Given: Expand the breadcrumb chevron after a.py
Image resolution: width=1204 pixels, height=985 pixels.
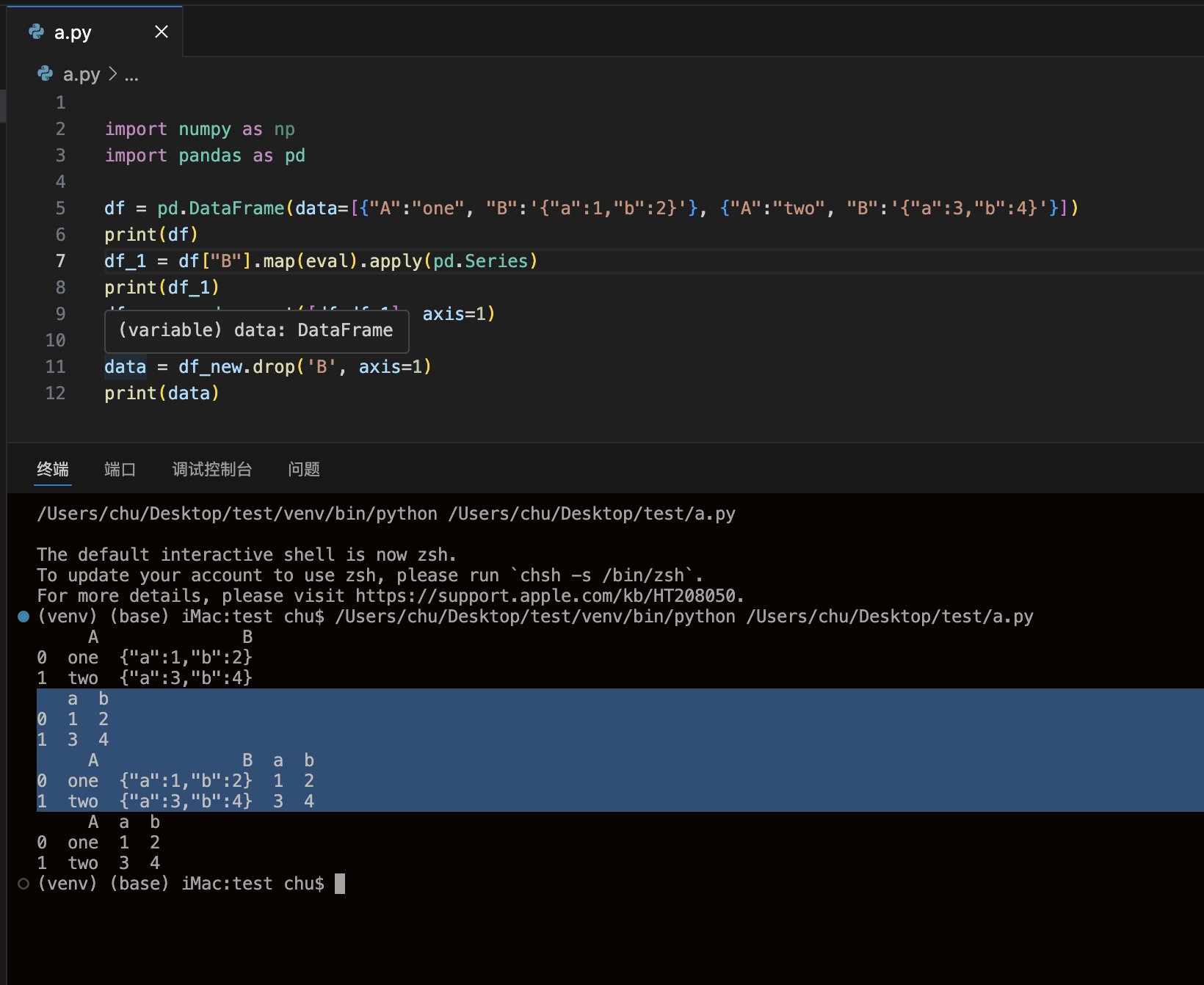Looking at the screenshot, I should [112, 74].
